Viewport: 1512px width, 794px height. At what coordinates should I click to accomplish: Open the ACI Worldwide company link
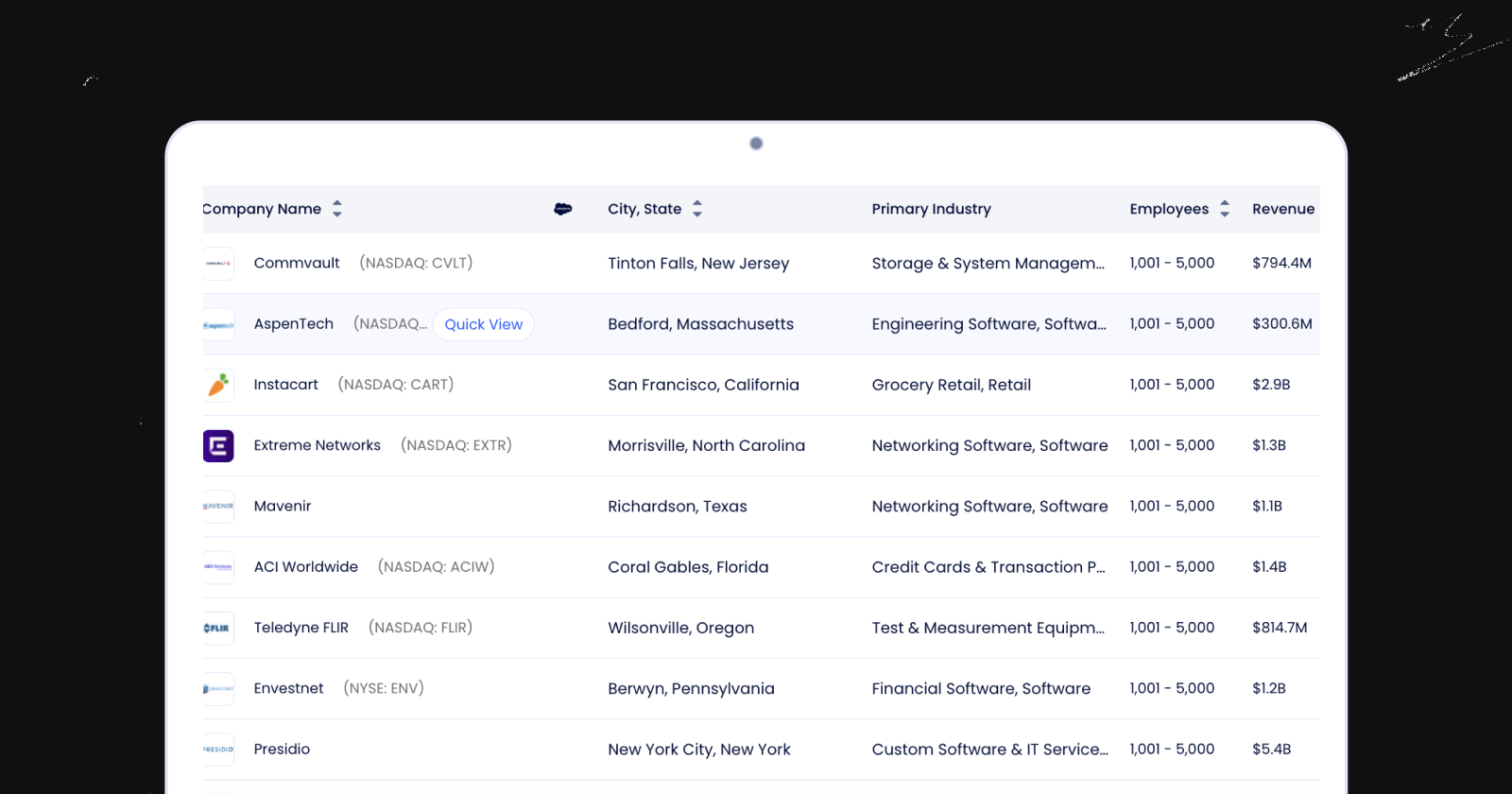coord(306,567)
